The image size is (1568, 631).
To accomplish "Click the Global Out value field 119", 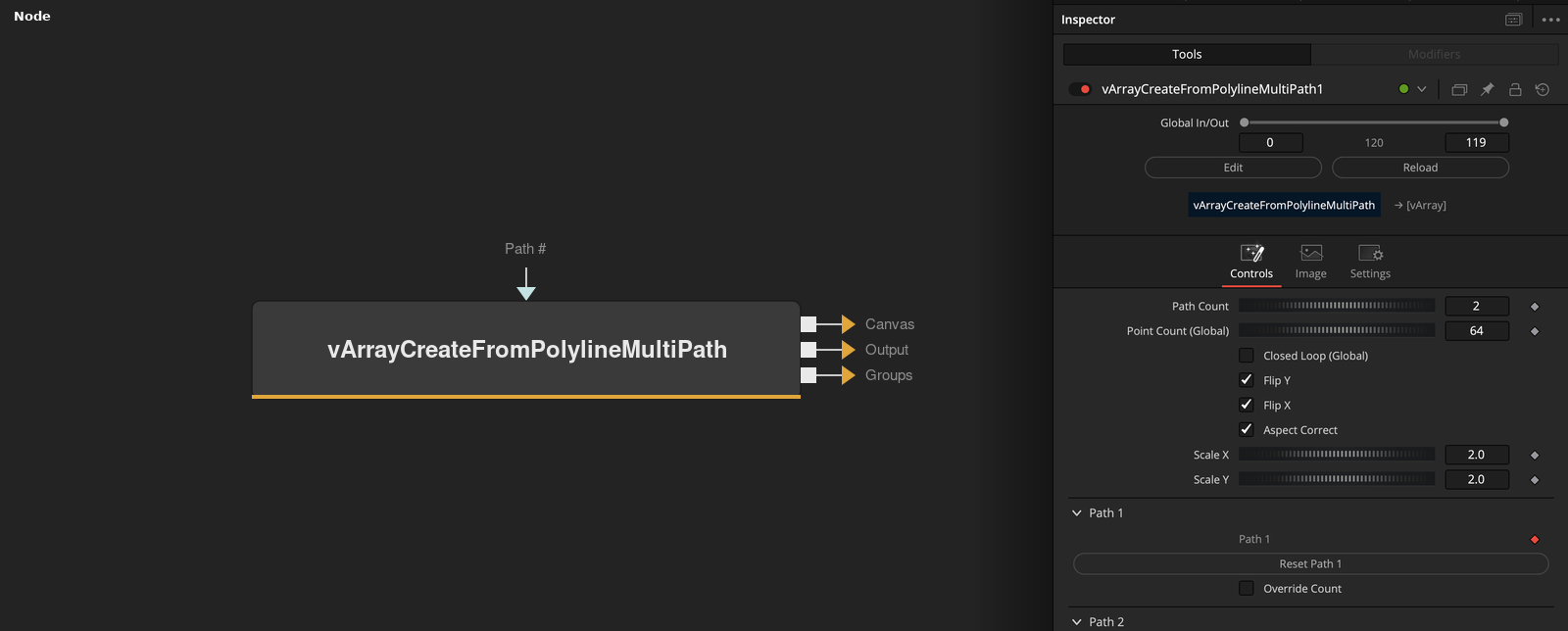I will click(1476, 142).
